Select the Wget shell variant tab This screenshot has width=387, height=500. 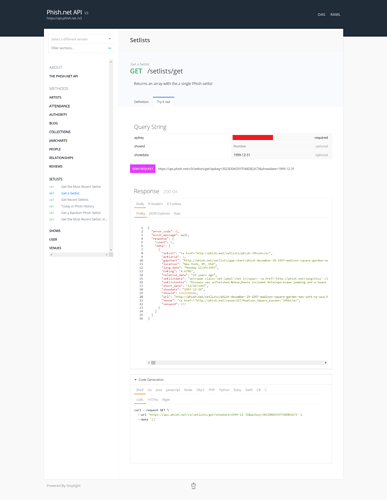pos(166,400)
